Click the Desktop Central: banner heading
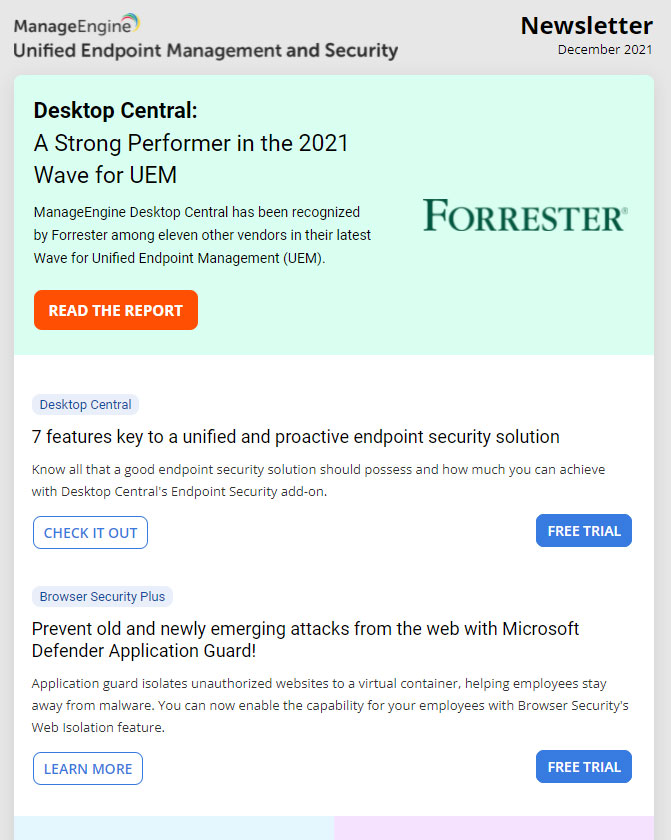 [116, 110]
